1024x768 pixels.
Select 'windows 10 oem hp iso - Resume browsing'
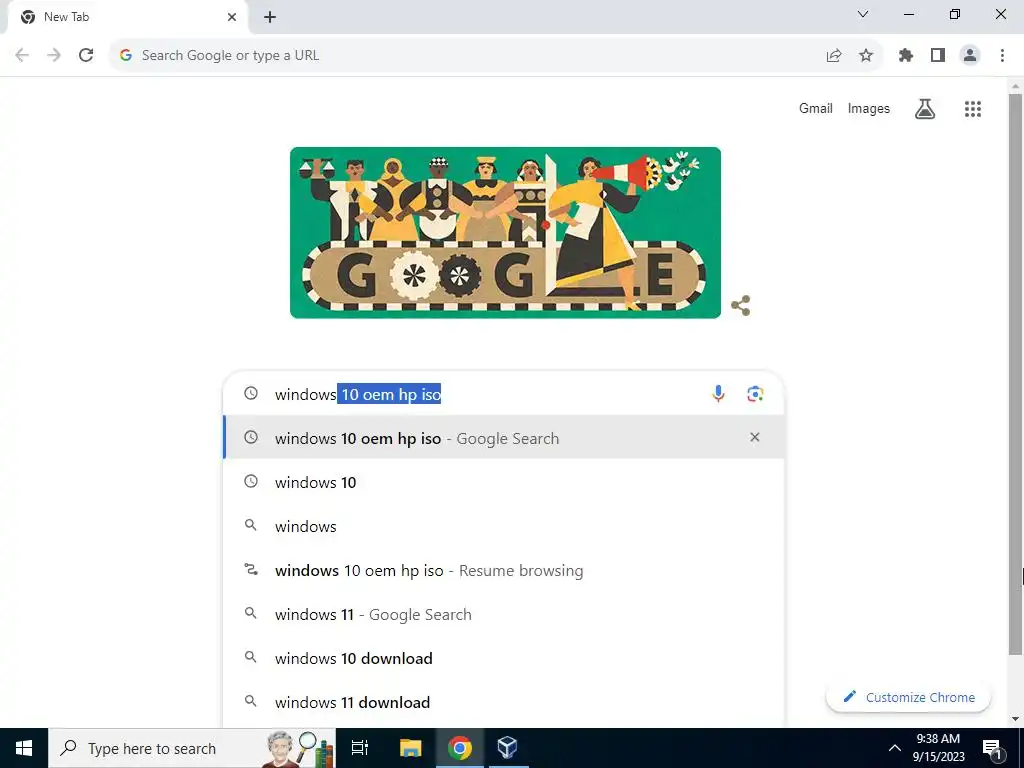click(504, 570)
